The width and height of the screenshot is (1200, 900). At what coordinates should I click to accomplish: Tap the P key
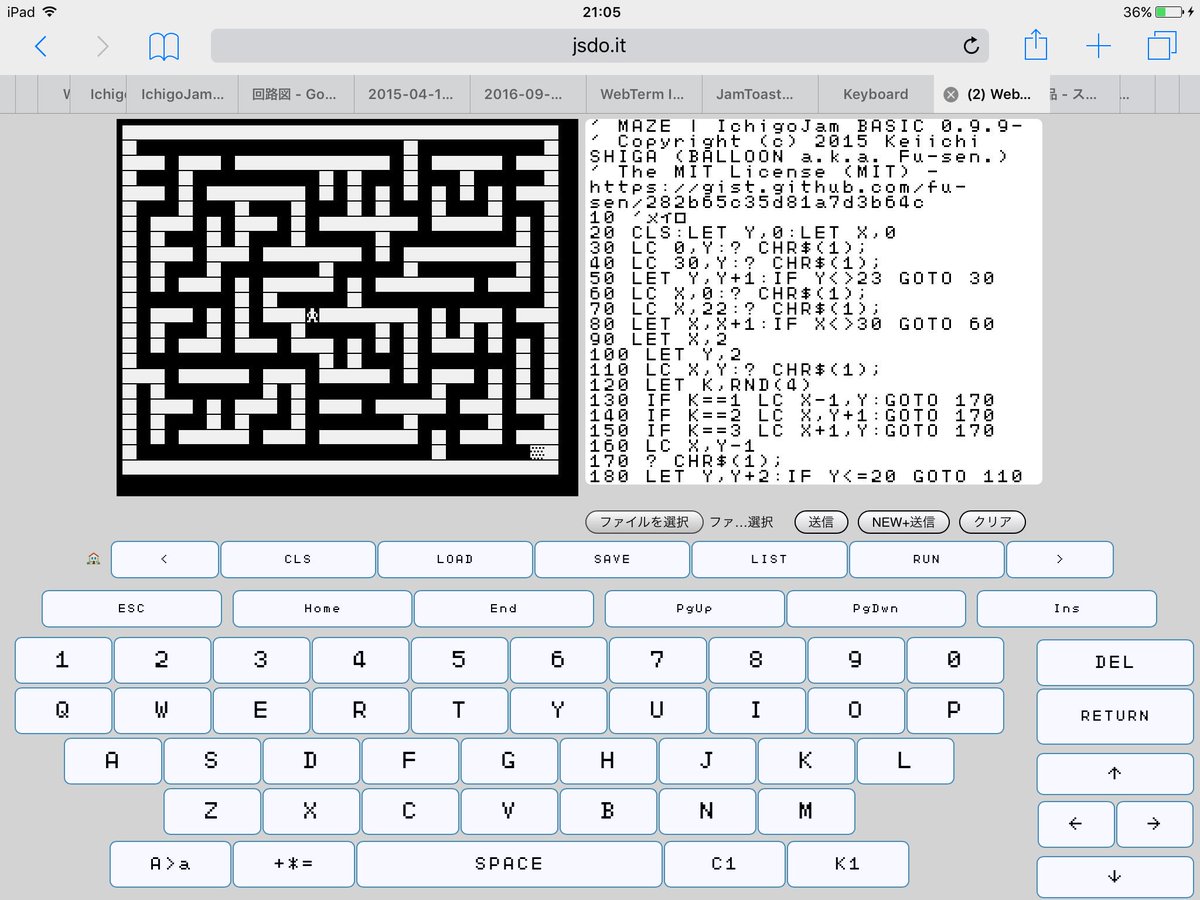click(954, 710)
